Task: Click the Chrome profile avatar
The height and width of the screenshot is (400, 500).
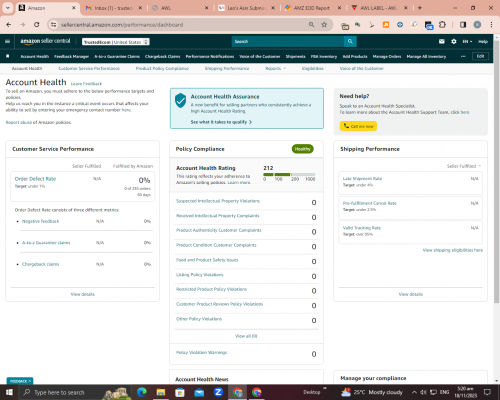Action: pyautogui.click(x=477, y=25)
